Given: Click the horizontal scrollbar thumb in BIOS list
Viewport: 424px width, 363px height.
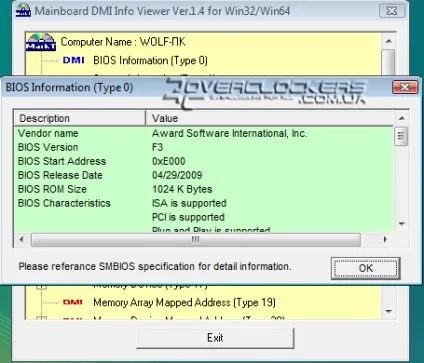Looking at the screenshot, I should tap(196, 240).
